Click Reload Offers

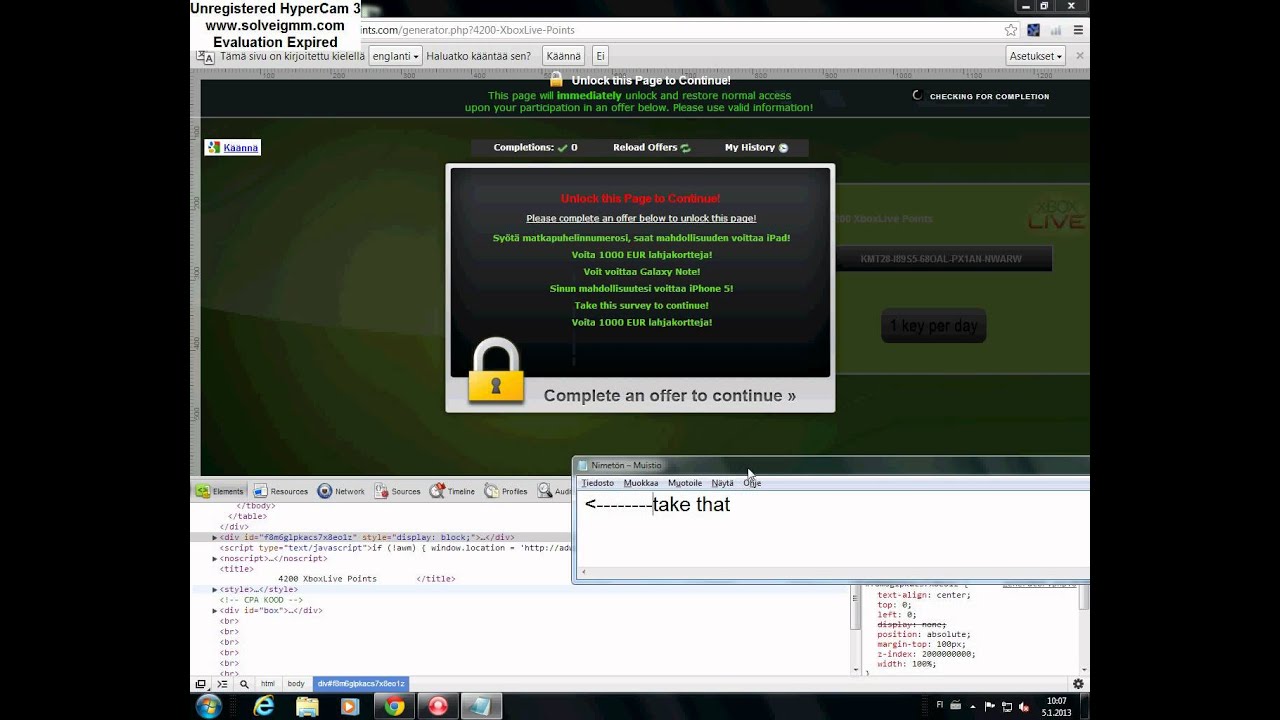(x=651, y=147)
